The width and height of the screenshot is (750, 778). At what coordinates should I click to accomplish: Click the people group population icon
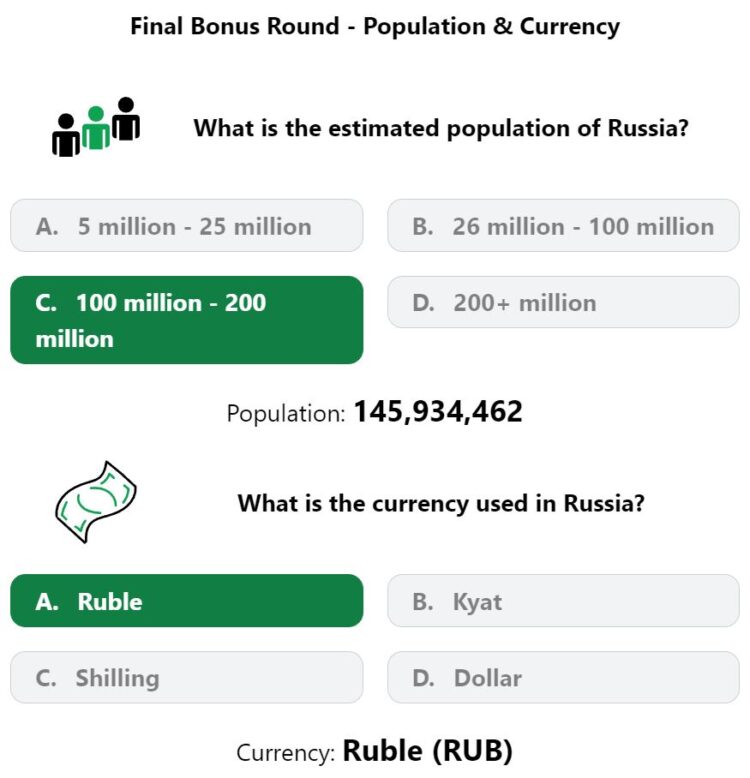pyautogui.click(x=96, y=127)
